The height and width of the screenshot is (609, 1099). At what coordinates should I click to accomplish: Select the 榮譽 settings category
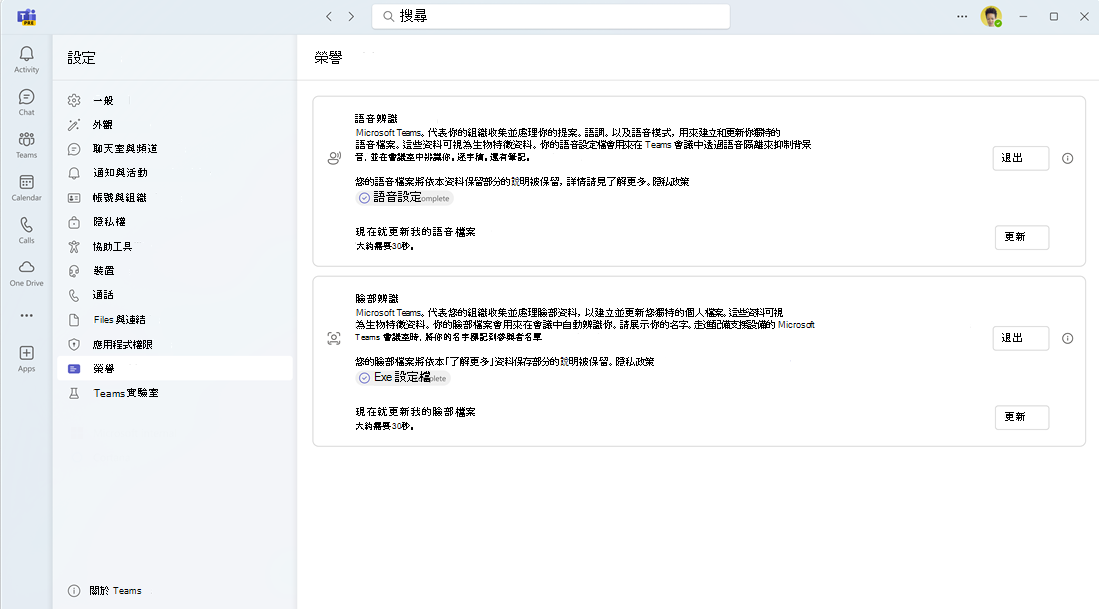[x=175, y=369]
